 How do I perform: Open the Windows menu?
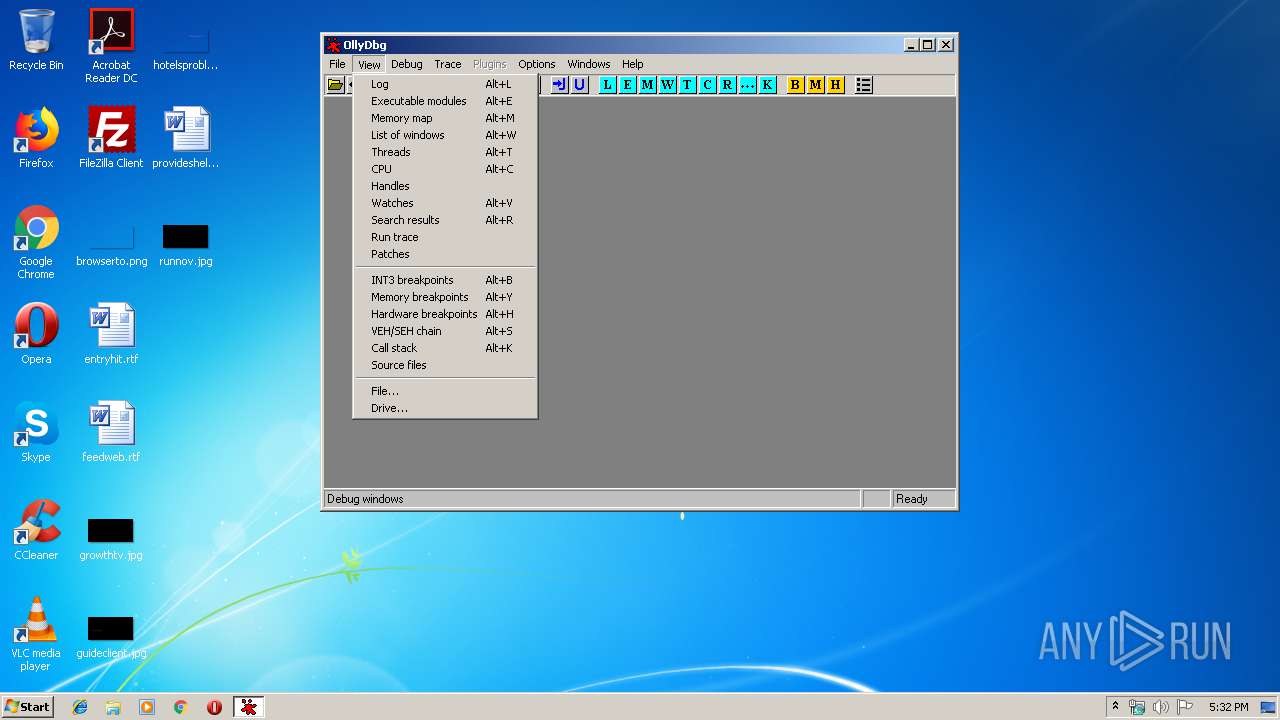[588, 64]
